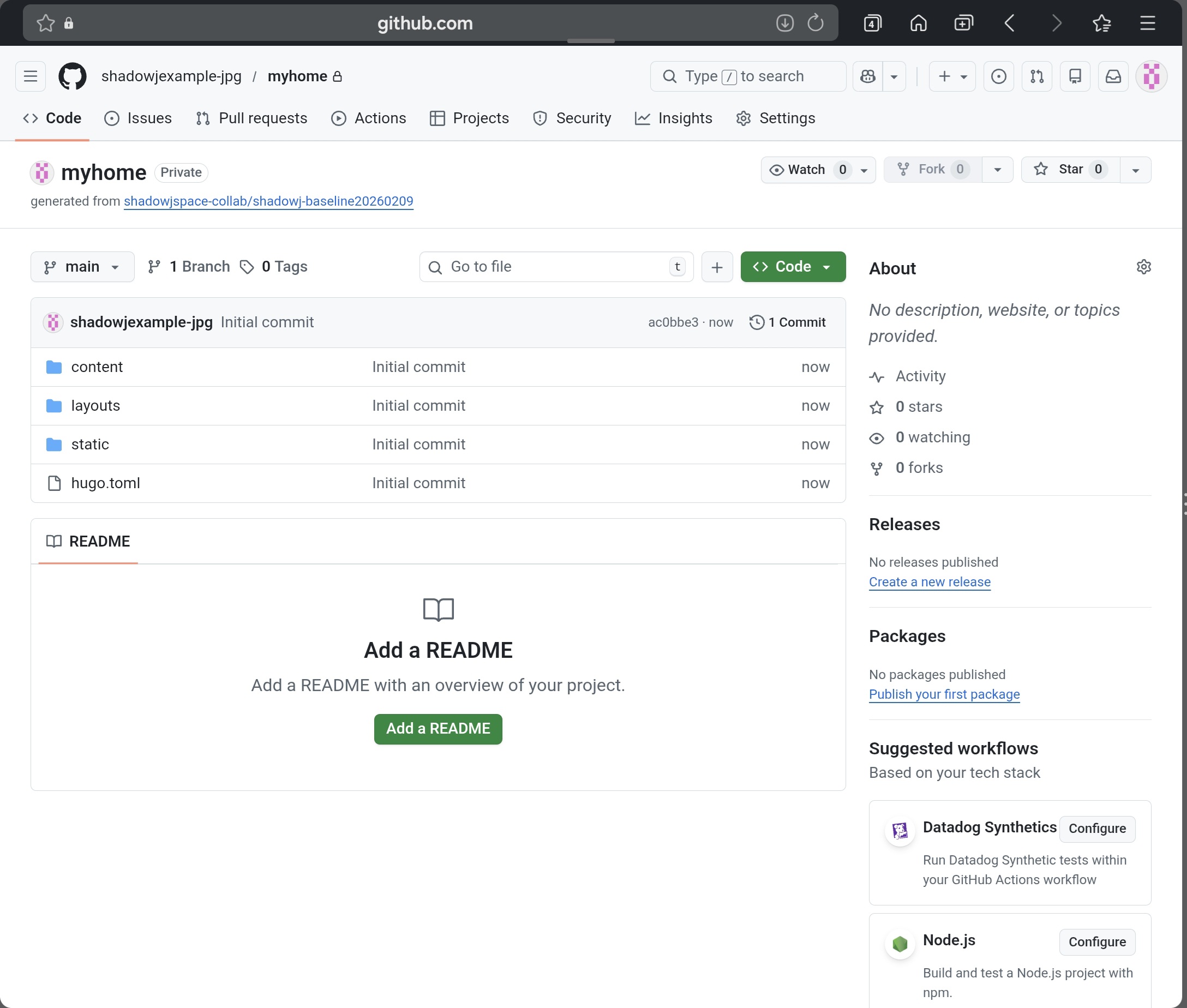Expand the main branch dropdown

[x=82, y=267]
